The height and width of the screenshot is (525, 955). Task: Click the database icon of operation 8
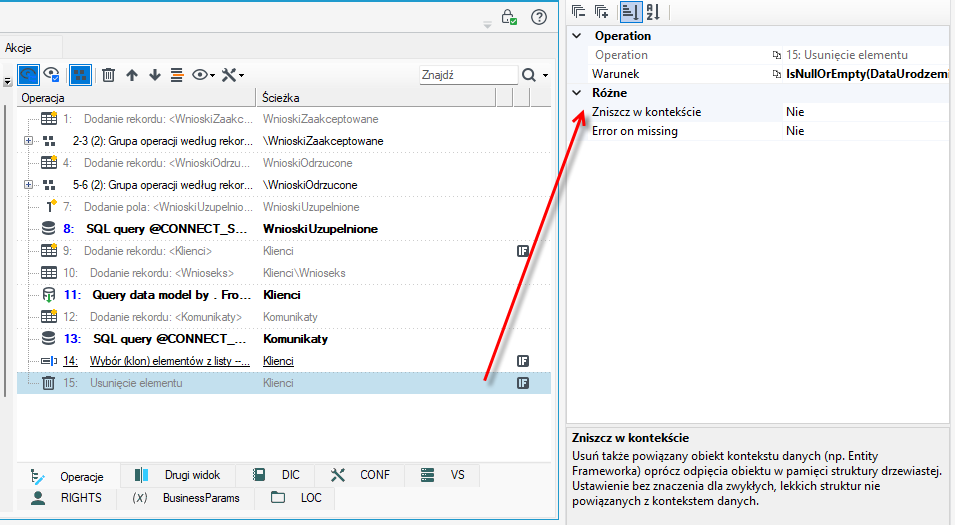click(48, 228)
